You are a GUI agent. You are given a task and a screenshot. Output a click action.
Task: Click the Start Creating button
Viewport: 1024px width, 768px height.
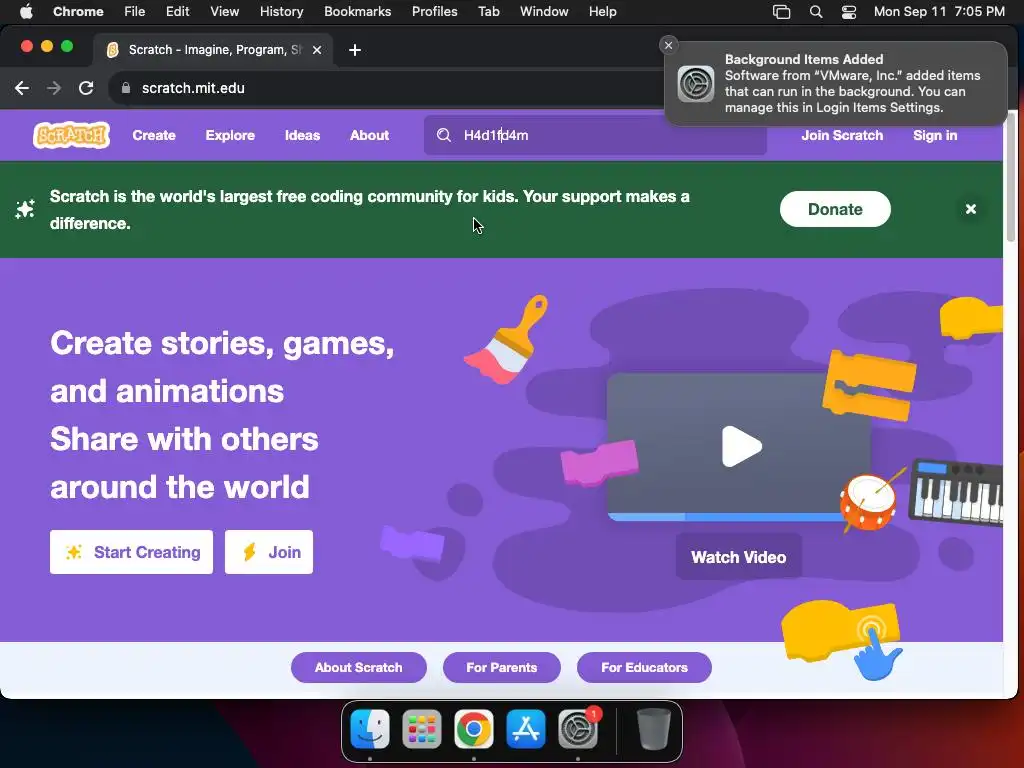click(131, 552)
